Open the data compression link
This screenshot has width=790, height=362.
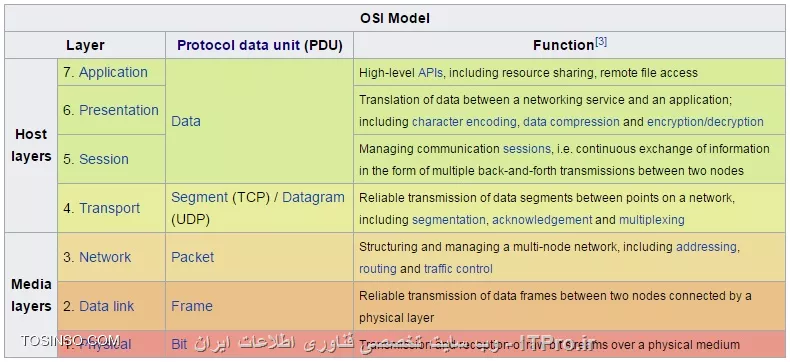pyautogui.click(x=571, y=122)
